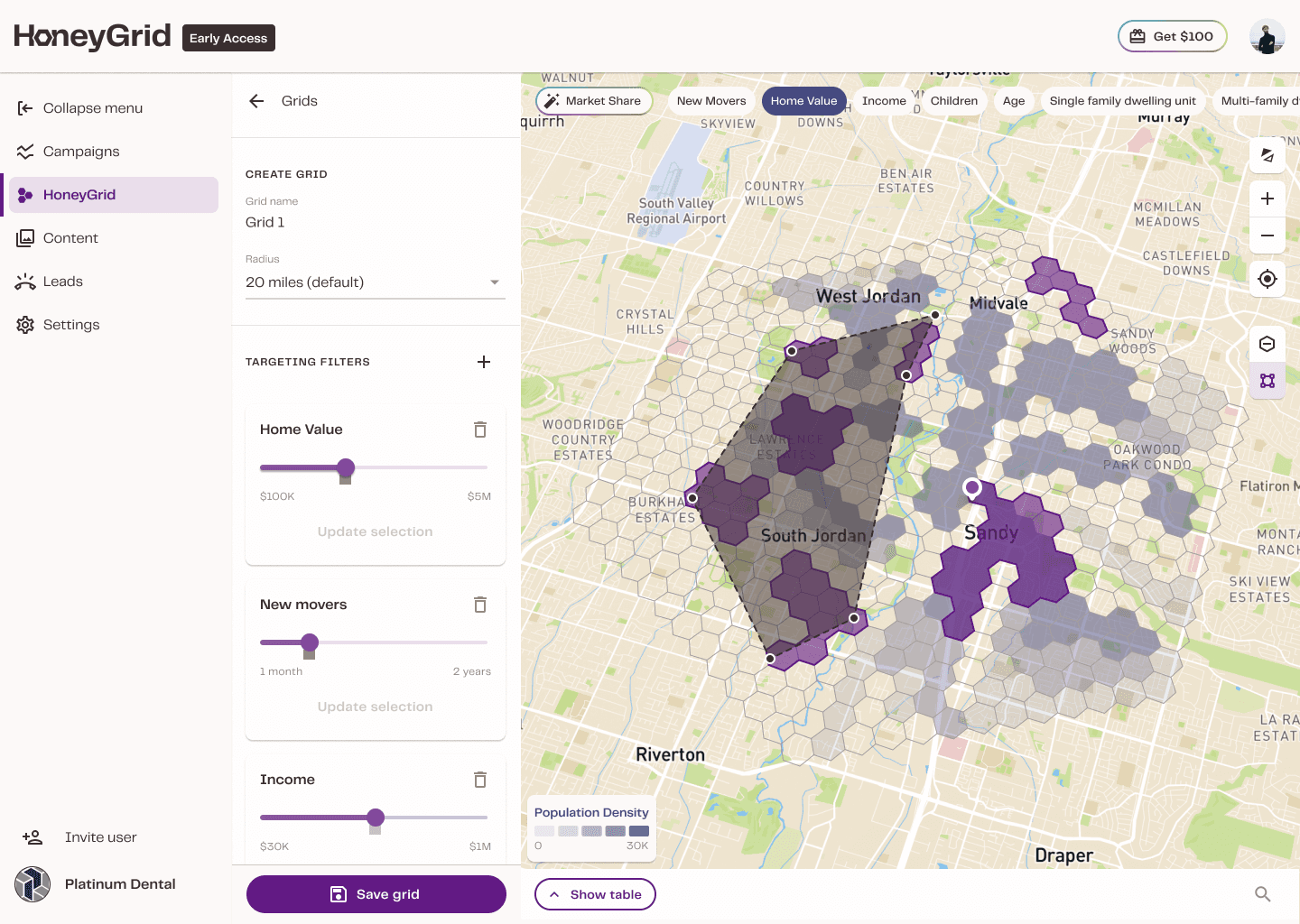Screen dimensions: 1300x924
Task: Click the "Grids" header text
Action: tap(300, 101)
